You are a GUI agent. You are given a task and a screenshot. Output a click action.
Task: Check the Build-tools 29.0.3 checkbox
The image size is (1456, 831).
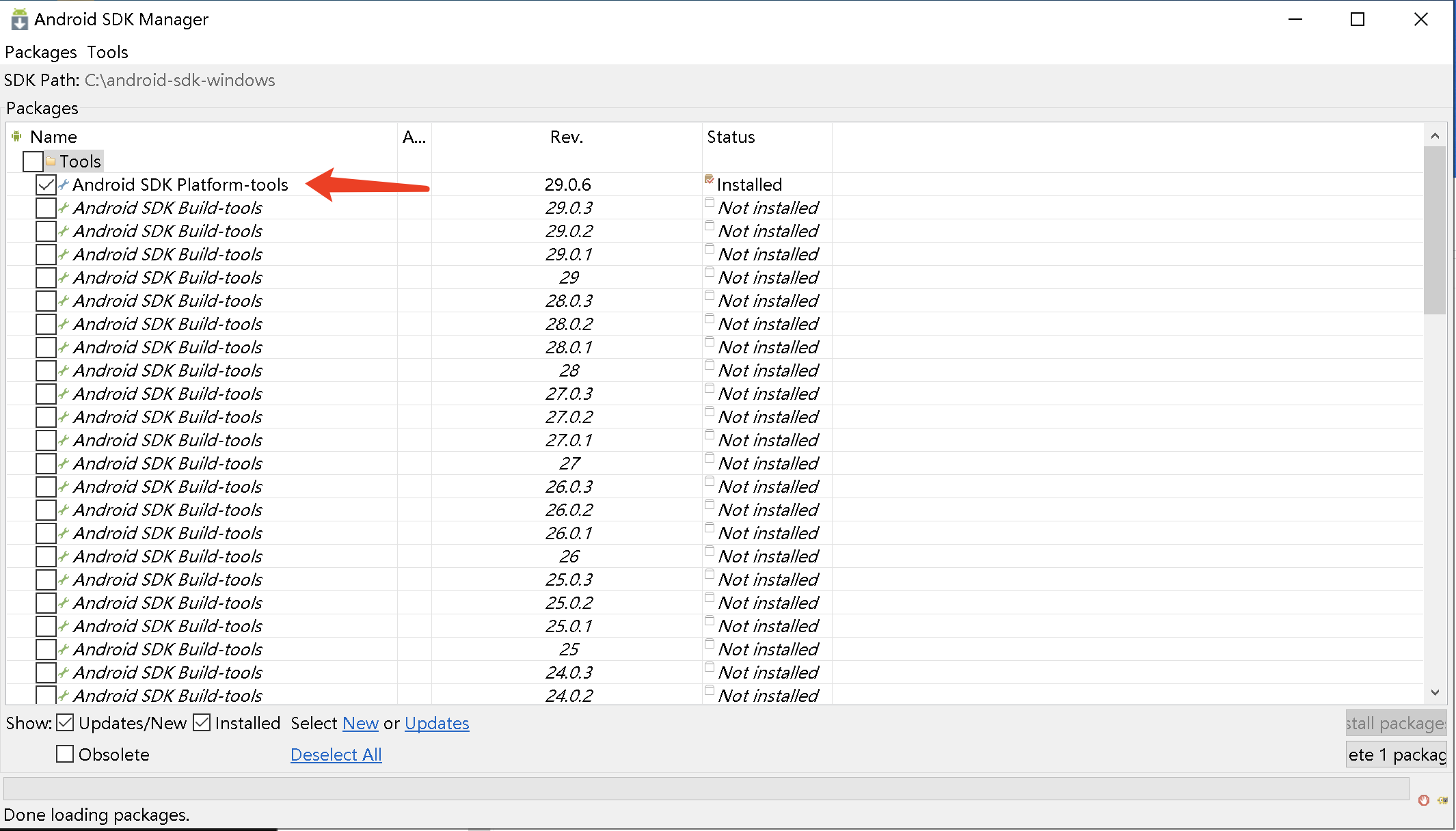(x=46, y=208)
